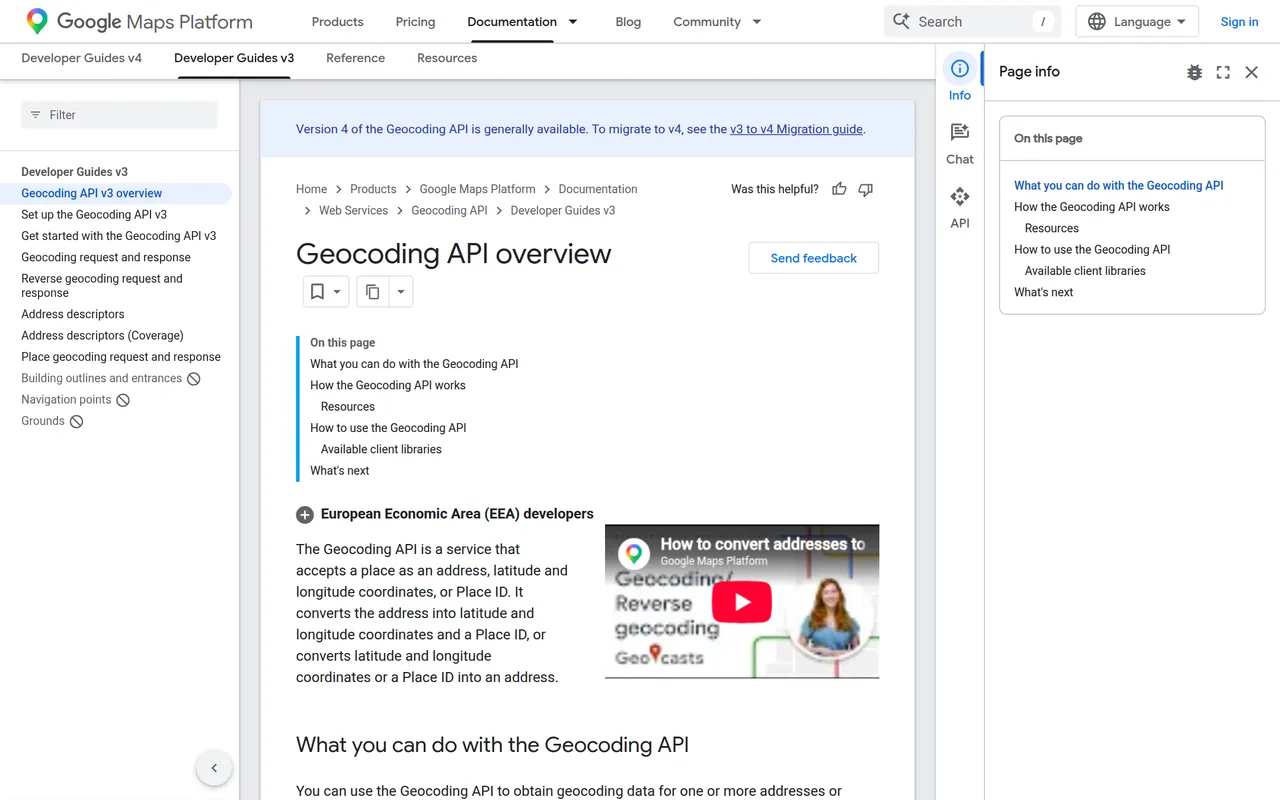Click the copy page icon
Viewport: 1280px width, 800px height.
tap(372, 291)
